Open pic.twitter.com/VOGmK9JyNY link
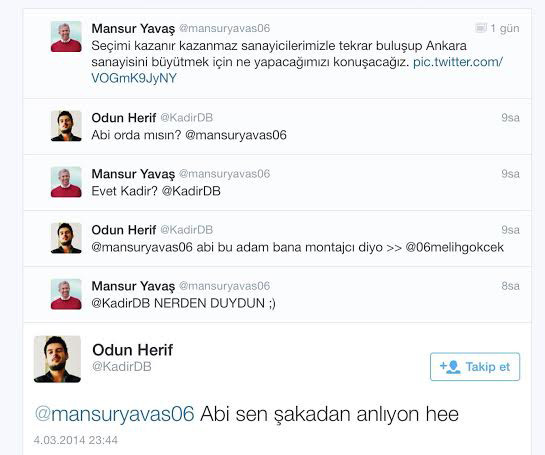This screenshot has height=455, width=545. pyautogui.click(x=297, y=70)
